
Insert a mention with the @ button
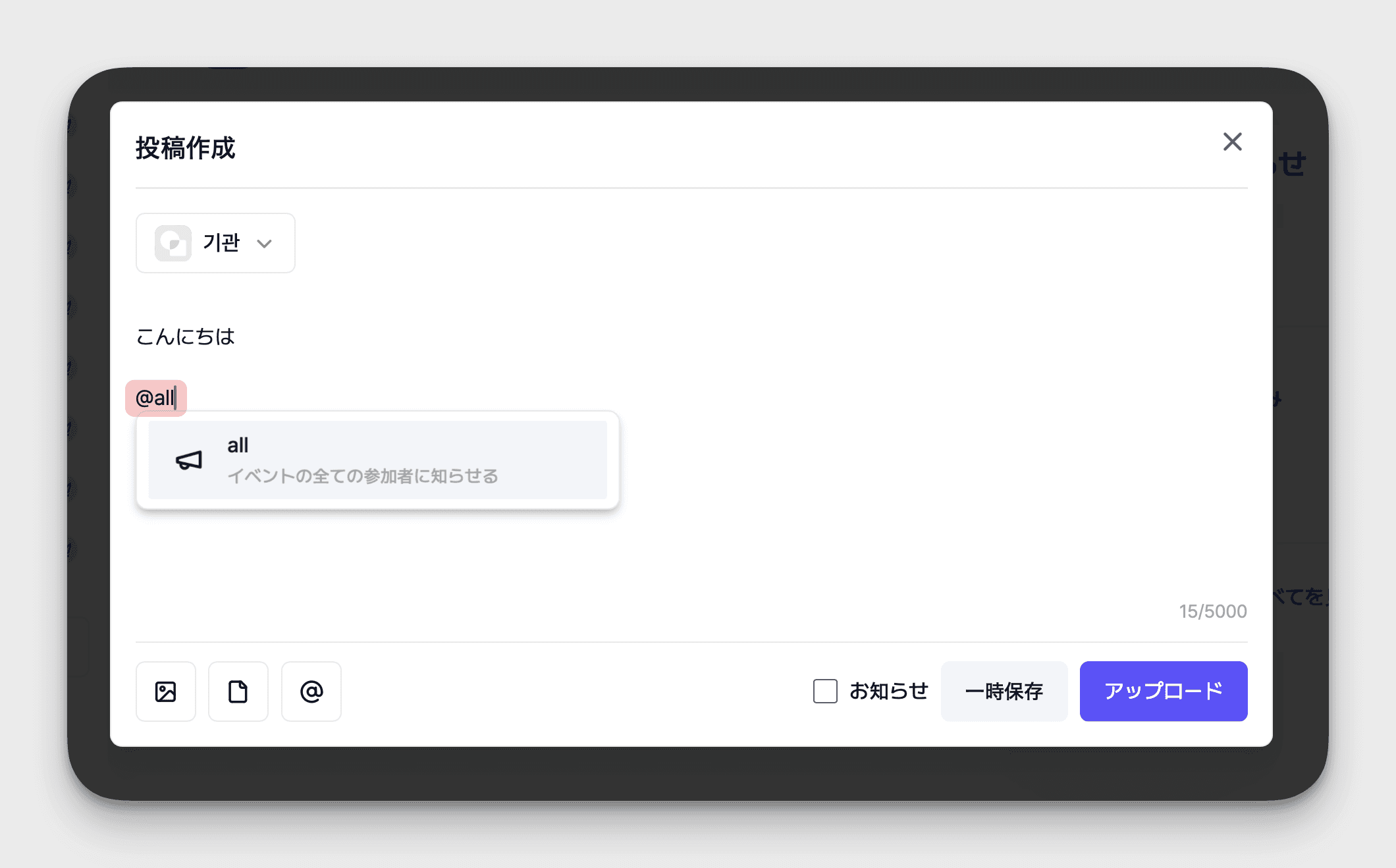[311, 692]
